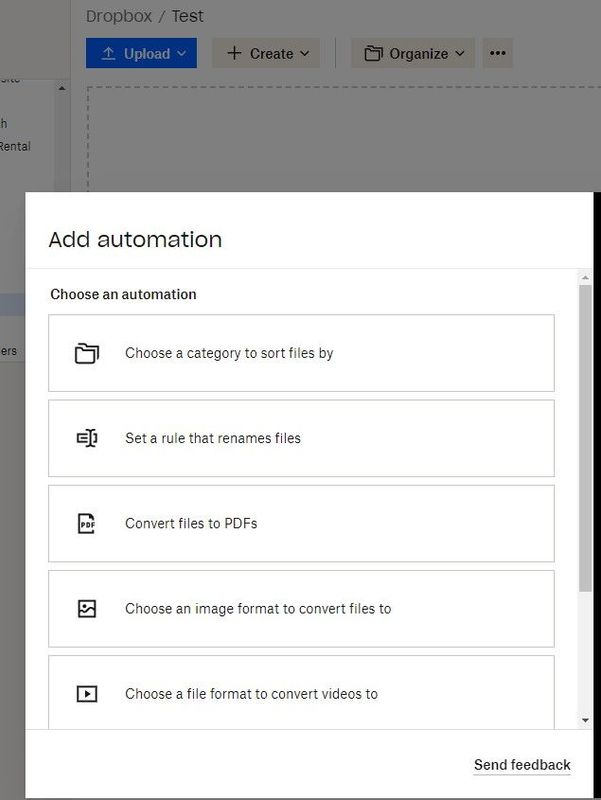Click the video conversion play icon
The width and height of the screenshot is (601, 800).
coord(87,693)
